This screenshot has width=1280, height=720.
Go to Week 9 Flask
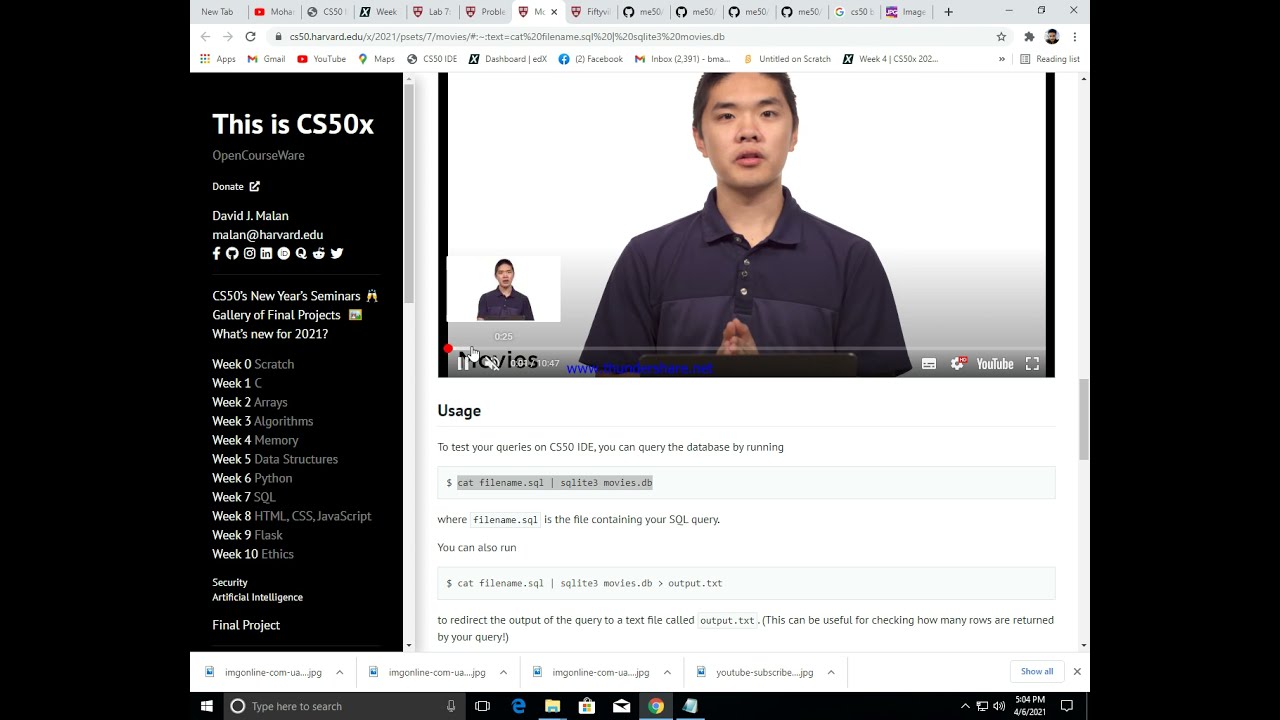coord(247,535)
